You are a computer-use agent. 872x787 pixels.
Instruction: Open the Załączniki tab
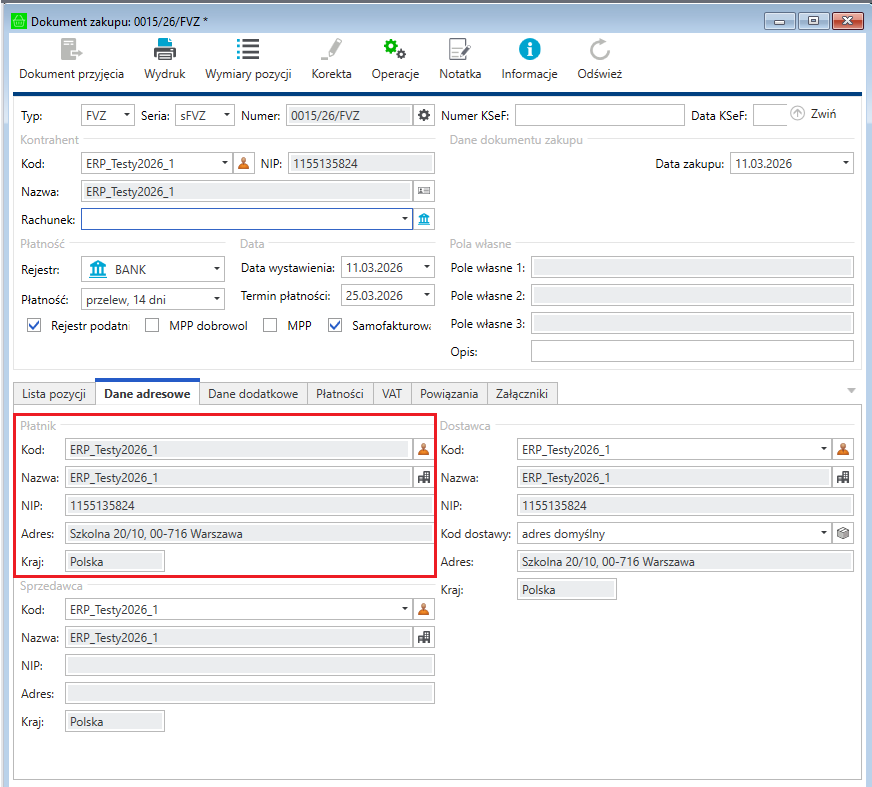tap(522, 394)
